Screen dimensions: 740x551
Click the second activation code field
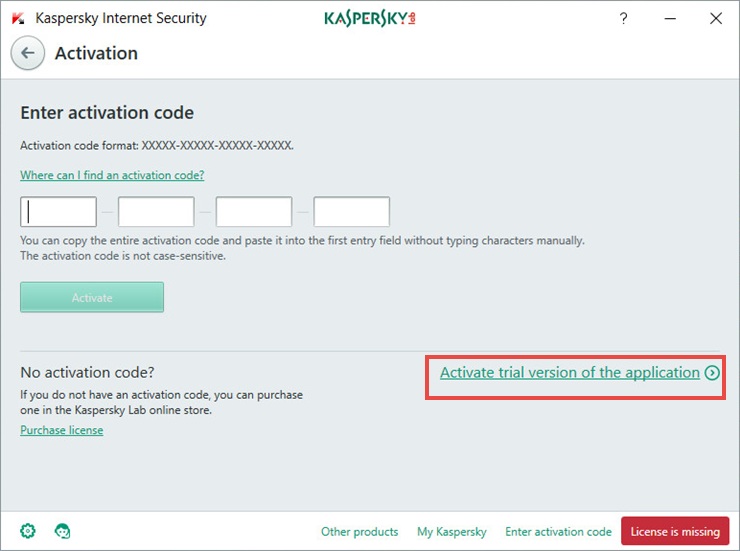[156, 212]
